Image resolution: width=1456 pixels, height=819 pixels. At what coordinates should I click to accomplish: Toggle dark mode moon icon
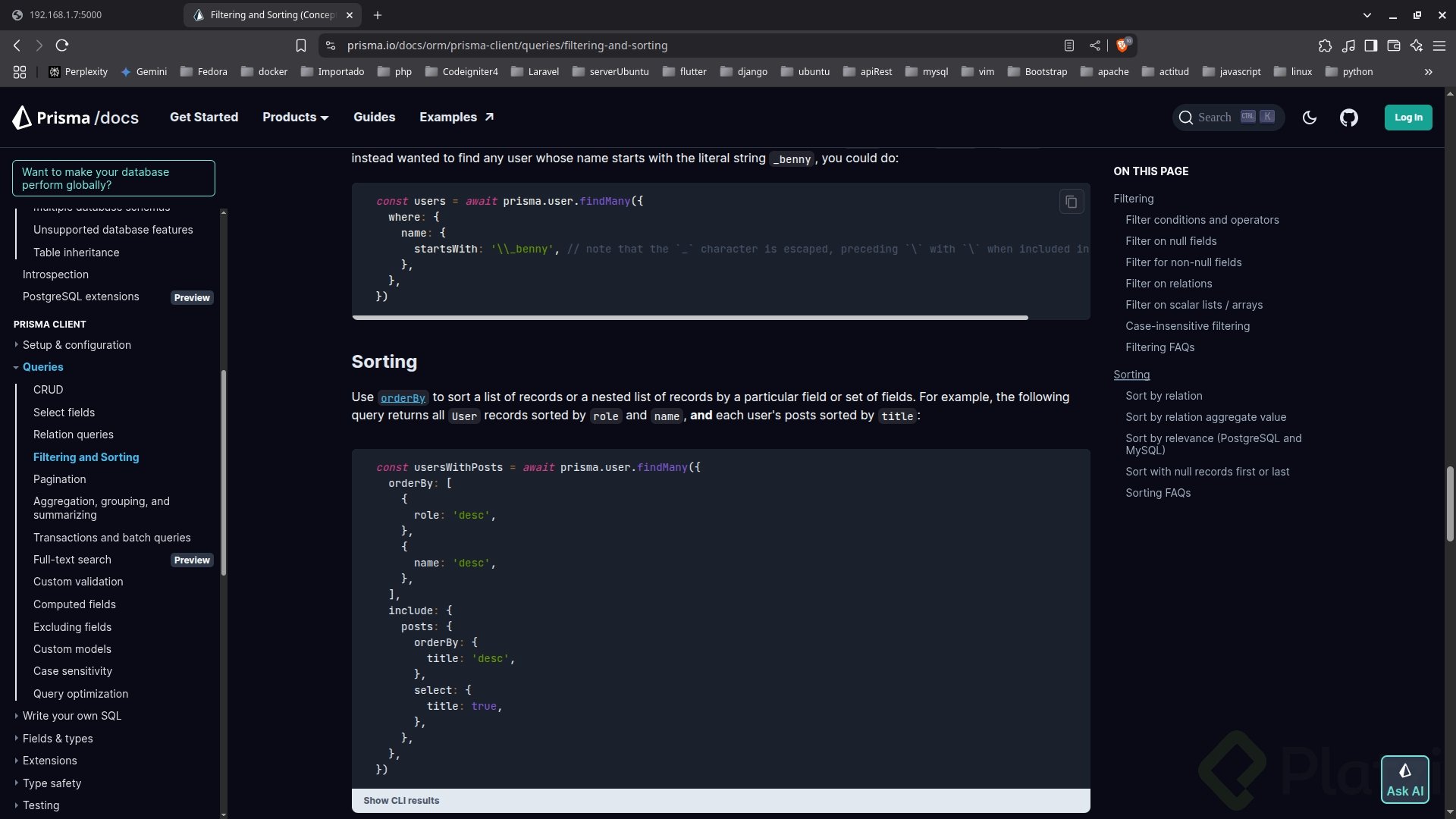click(1309, 118)
